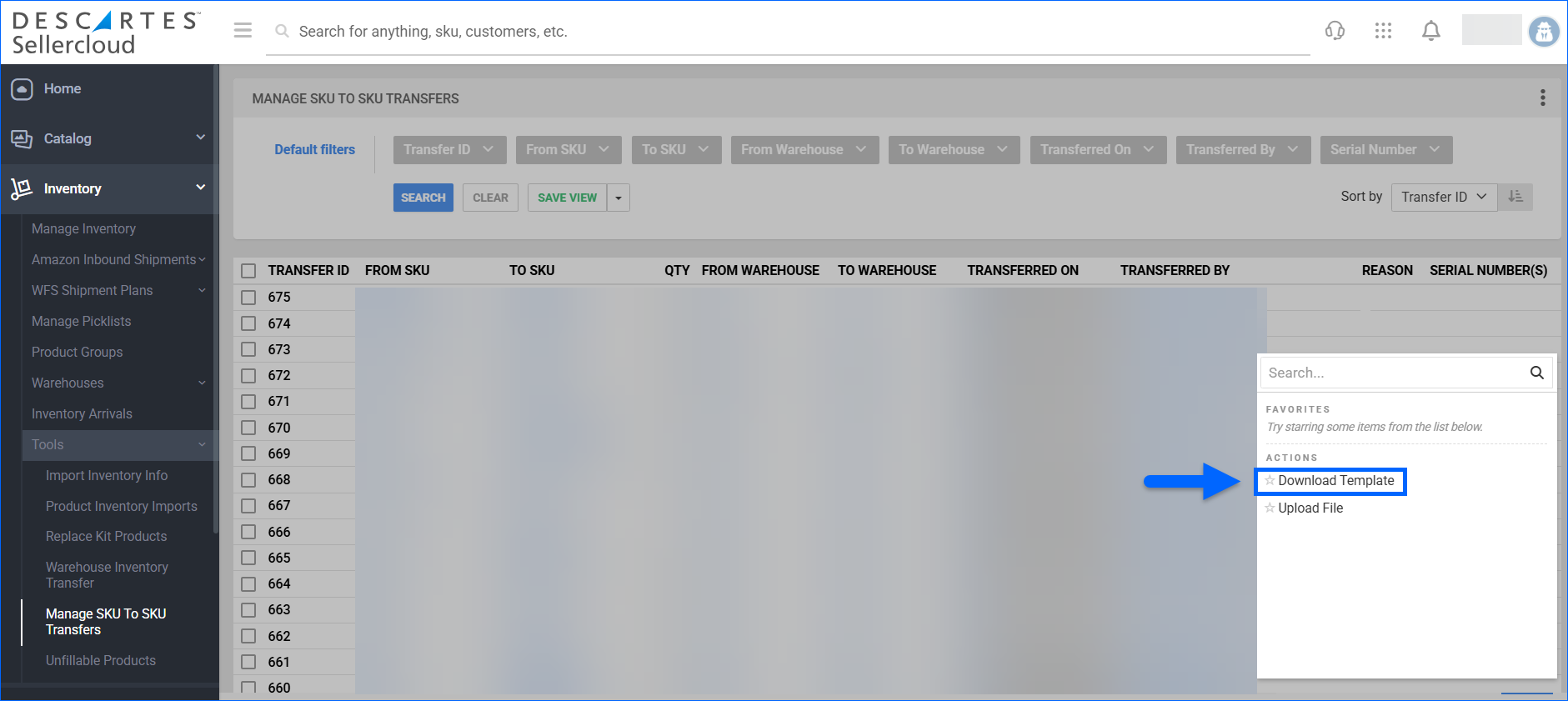
Task: Open Manage Inventory in the sidebar
Action: click(x=83, y=228)
